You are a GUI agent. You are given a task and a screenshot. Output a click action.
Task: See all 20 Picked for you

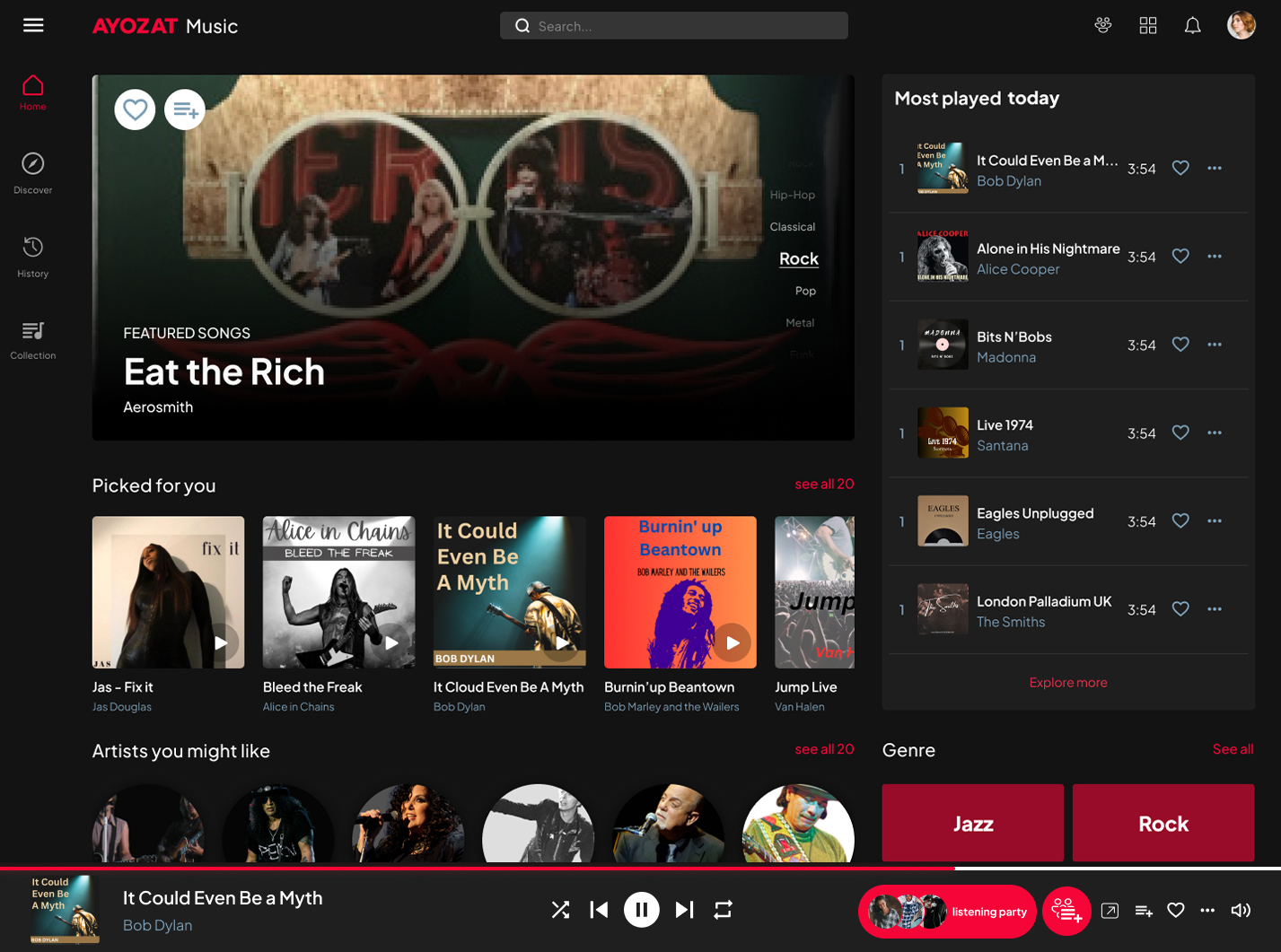[824, 484]
